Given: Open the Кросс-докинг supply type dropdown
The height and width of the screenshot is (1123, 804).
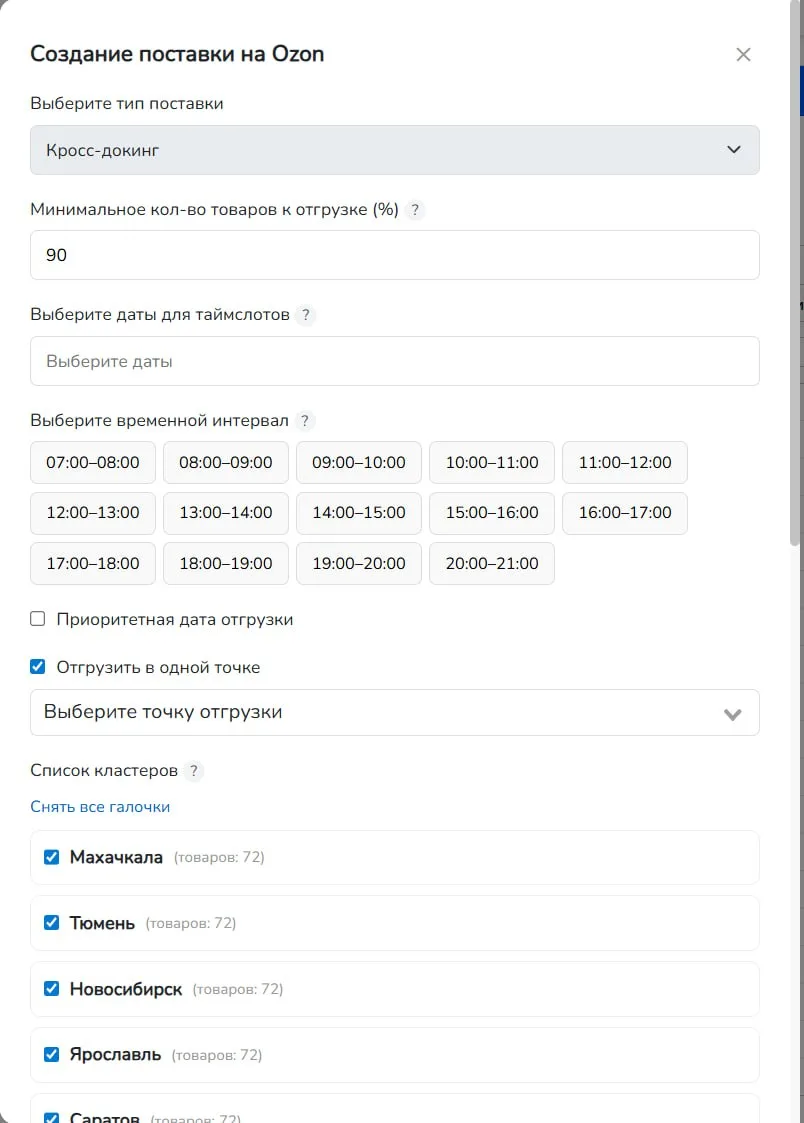Looking at the screenshot, I should pyautogui.click(x=394, y=150).
